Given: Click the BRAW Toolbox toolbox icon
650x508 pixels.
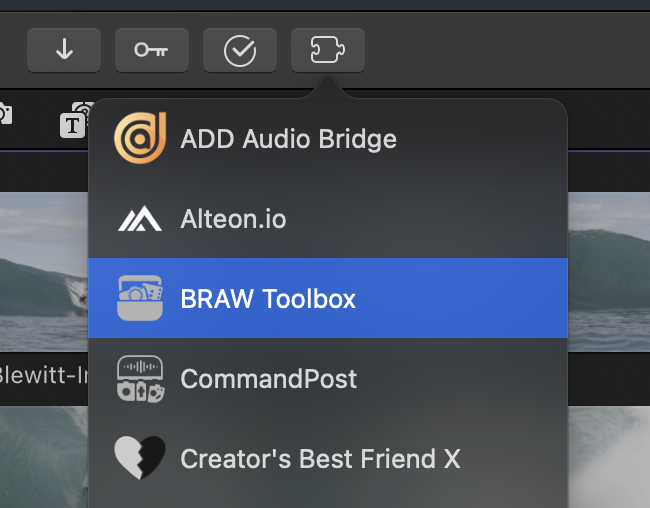Looking at the screenshot, I should pyautogui.click(x=140, y=298).
